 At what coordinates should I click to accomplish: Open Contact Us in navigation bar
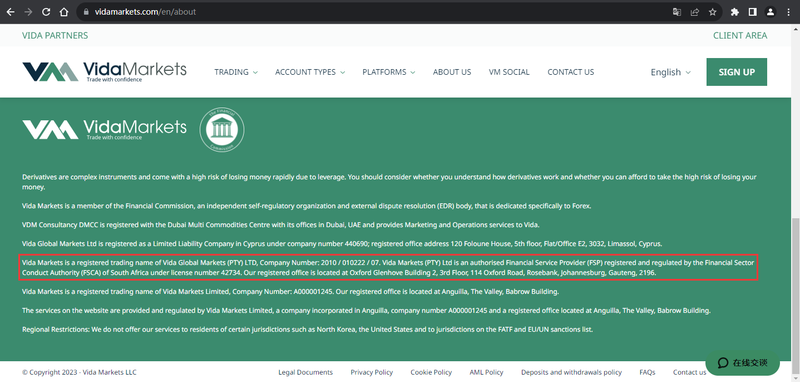pyautogui.click(x=570, y=72)
